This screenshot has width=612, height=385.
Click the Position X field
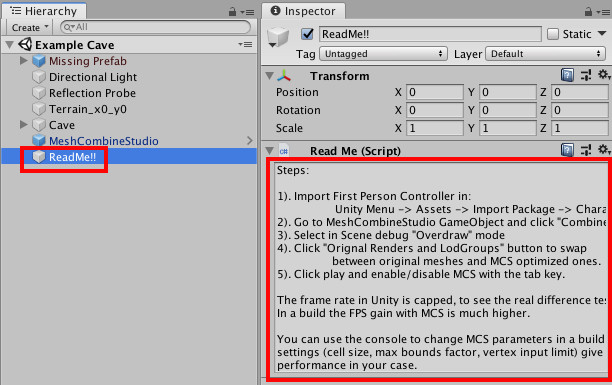coord(435,92)
